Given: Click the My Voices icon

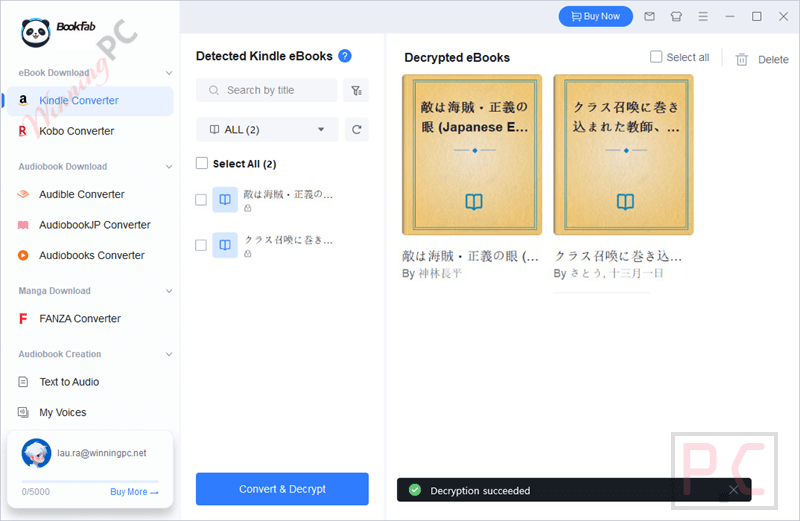Looking at the screenshot, I should click(23, 412).
